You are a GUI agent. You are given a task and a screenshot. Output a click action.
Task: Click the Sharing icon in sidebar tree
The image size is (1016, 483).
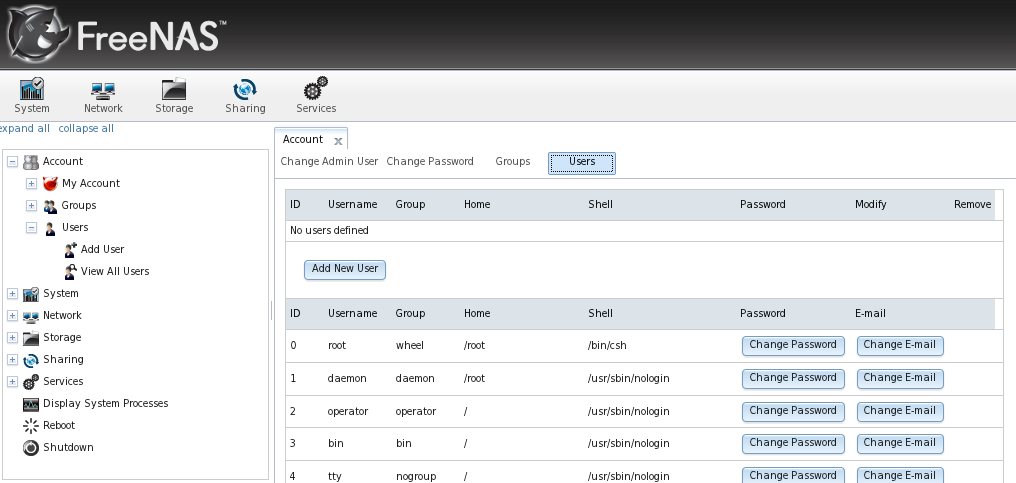30,360
